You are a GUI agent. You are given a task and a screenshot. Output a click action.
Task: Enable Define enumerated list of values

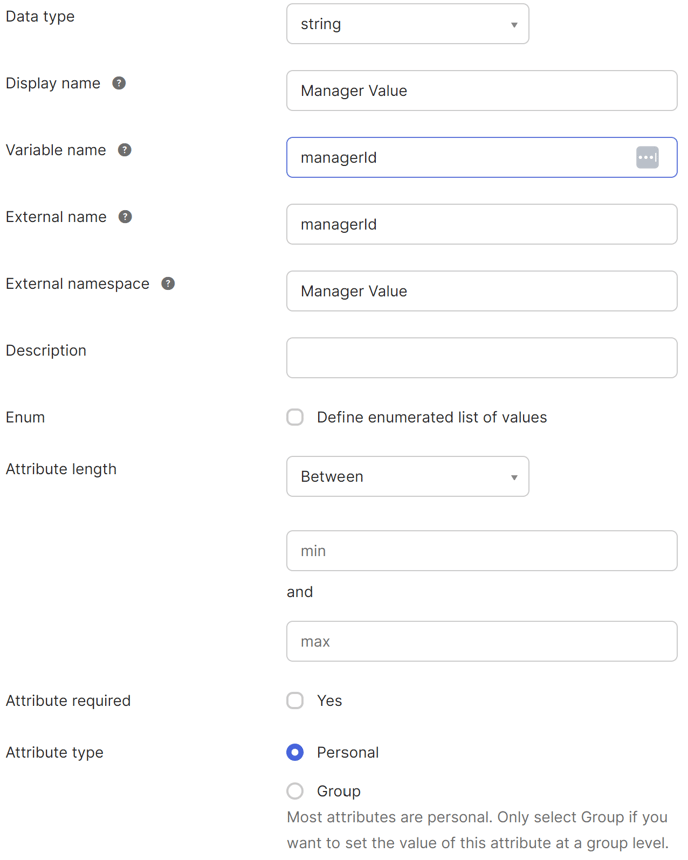click(295, 417)
